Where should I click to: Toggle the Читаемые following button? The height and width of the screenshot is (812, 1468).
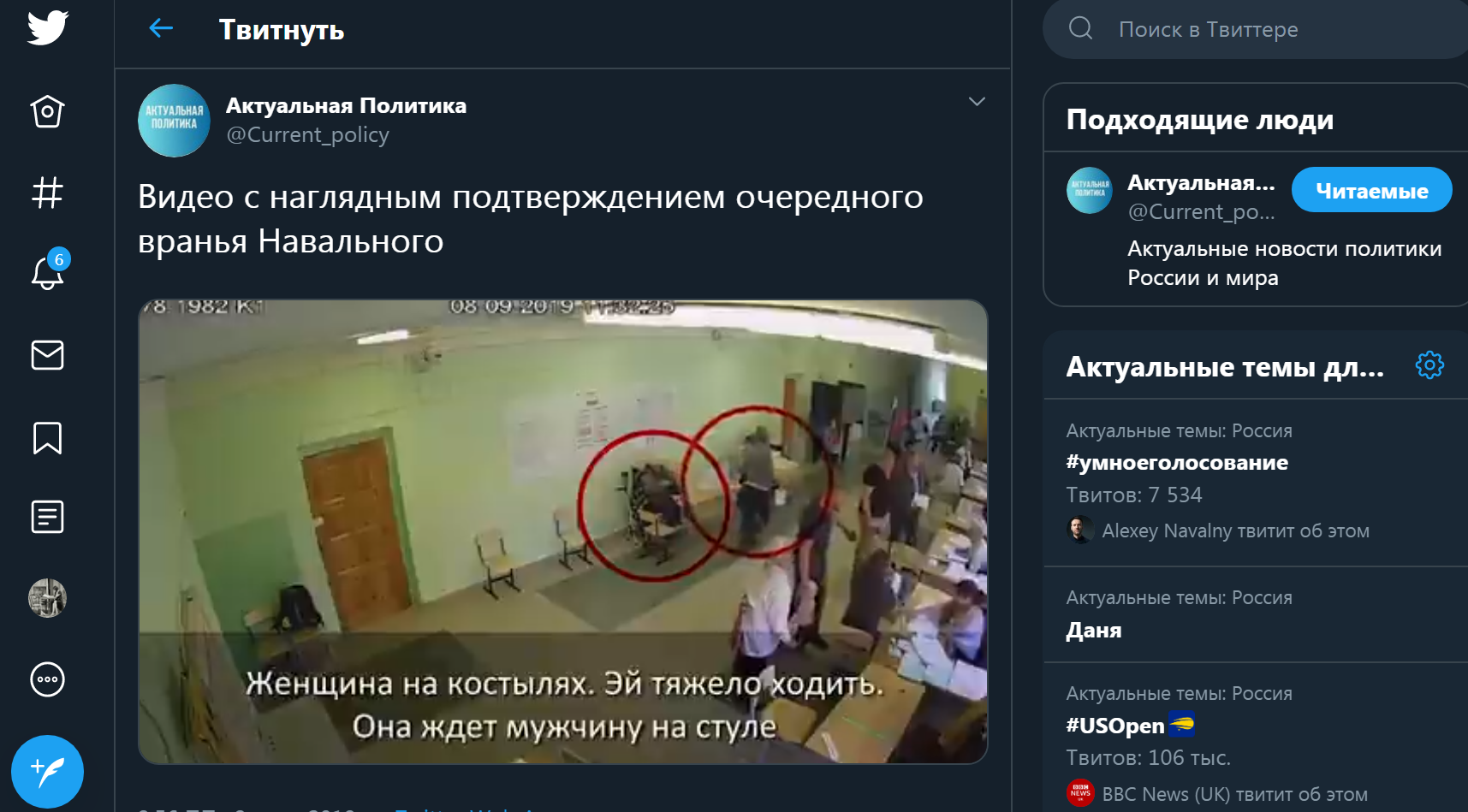click(1371, 190)
